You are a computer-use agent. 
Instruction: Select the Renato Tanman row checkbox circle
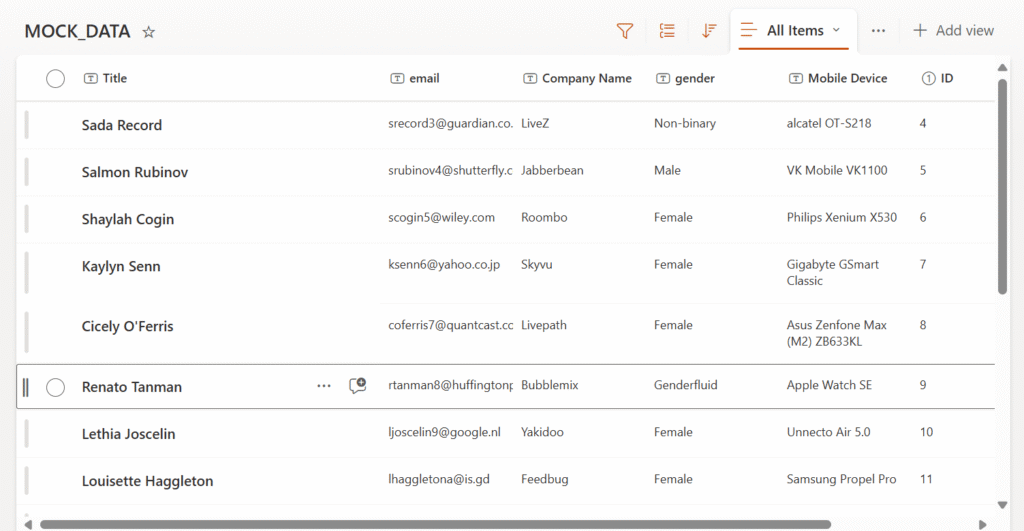point(56,387)
